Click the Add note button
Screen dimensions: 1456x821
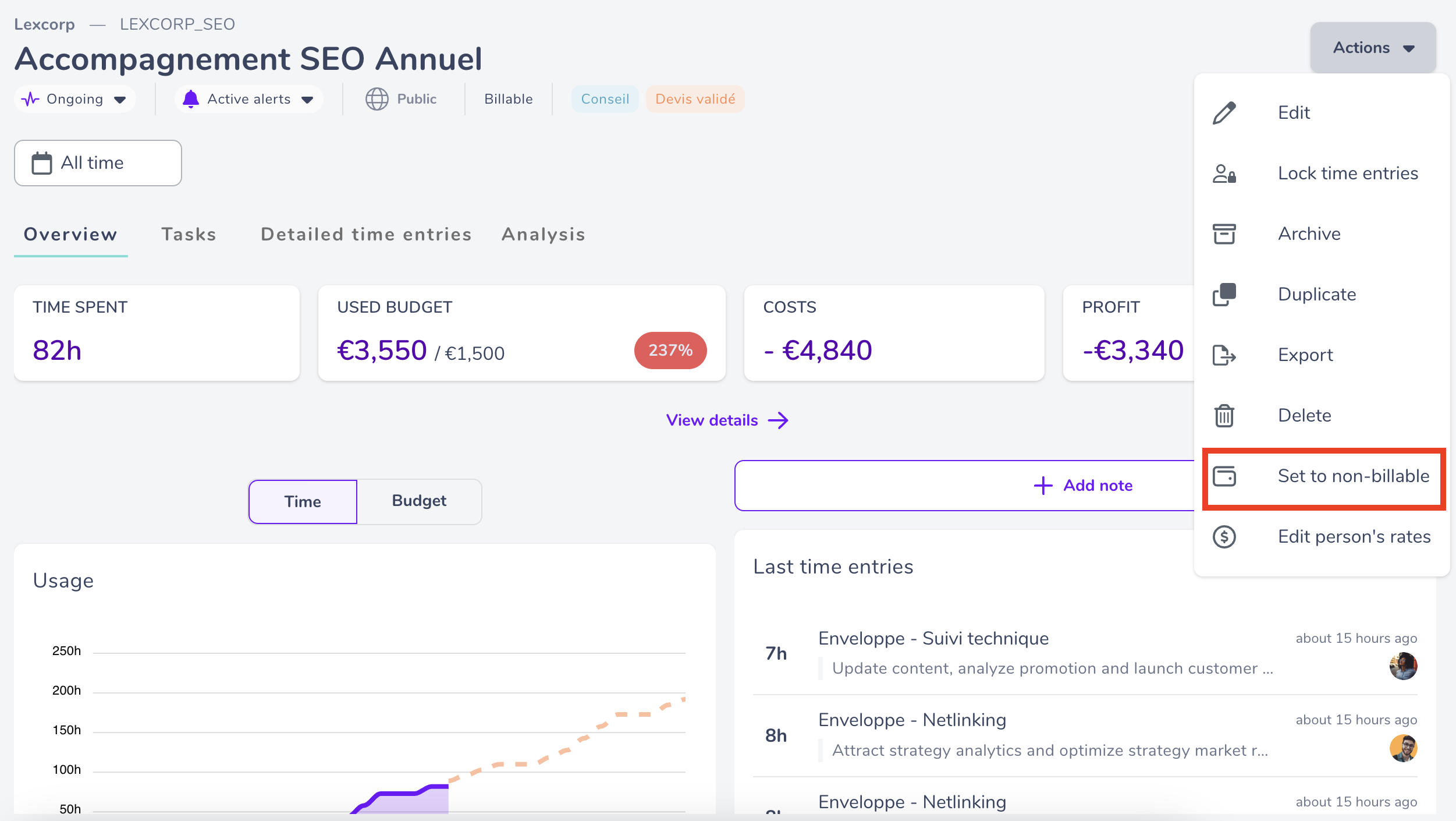point(1084,486)
